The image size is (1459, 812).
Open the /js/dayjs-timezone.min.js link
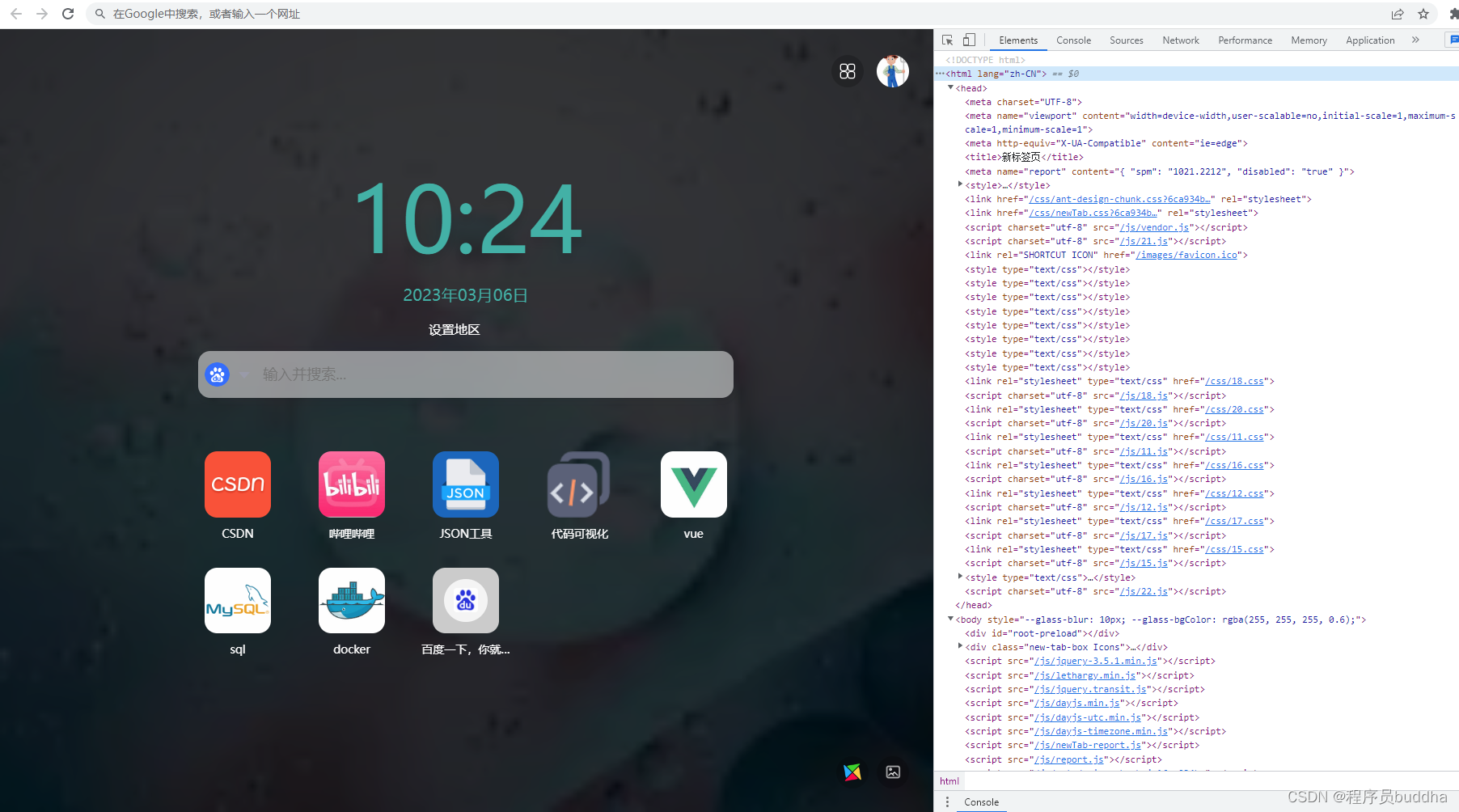1101,732
